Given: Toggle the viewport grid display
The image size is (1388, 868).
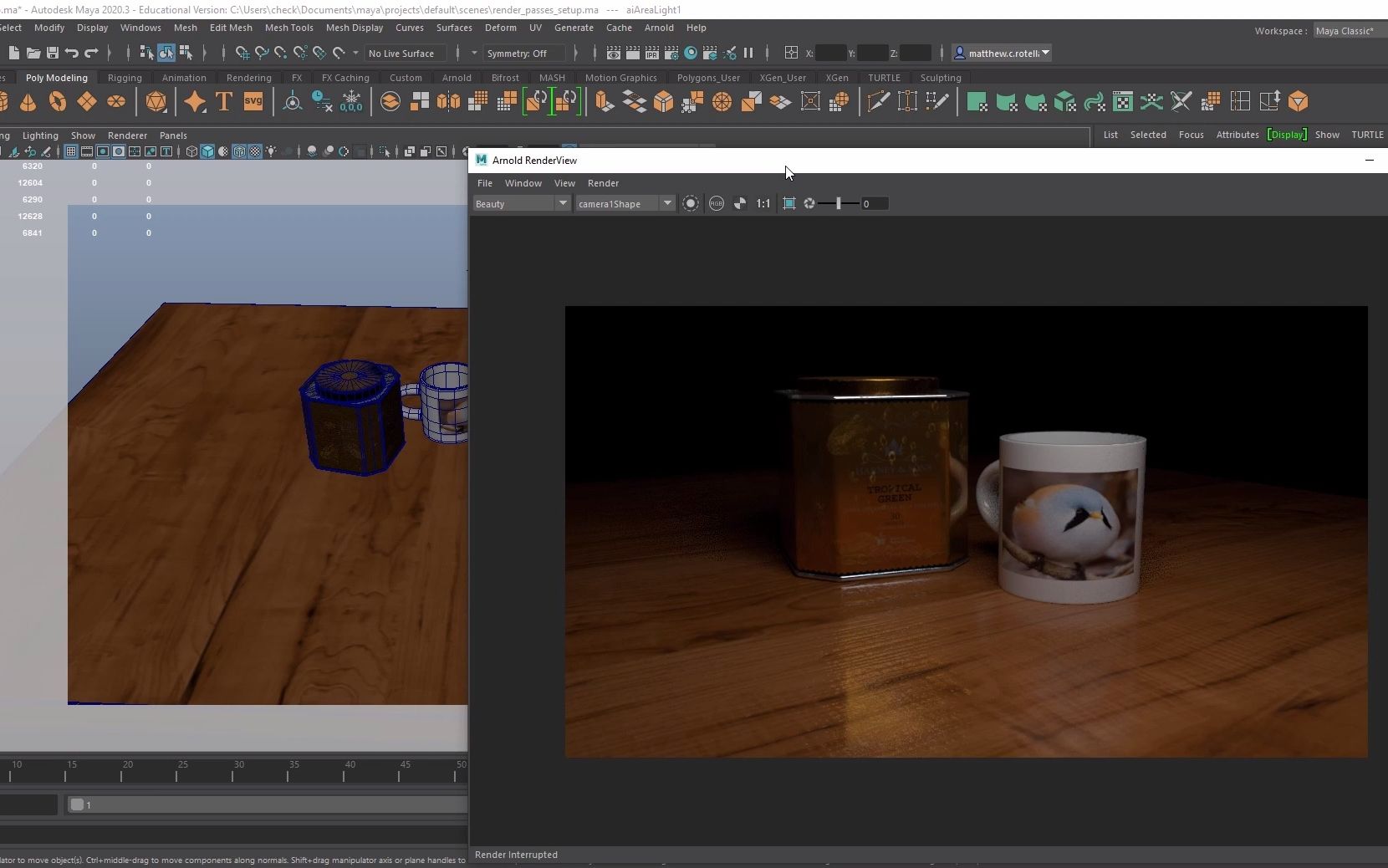Looking at the screenshot, I should pyautogui.click(x=71, y=151).
